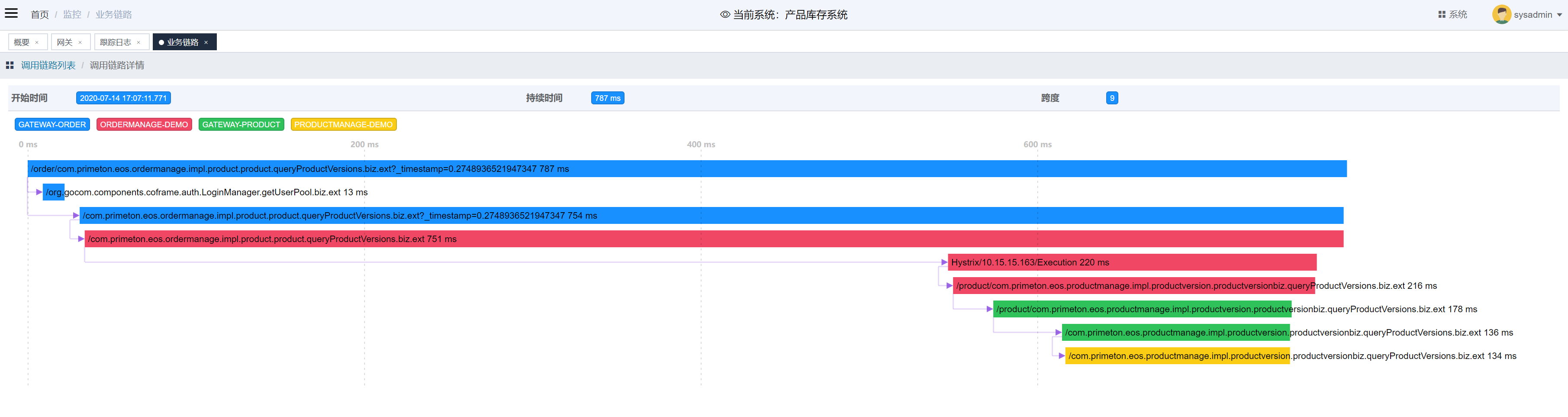This screenshot has height=417, width=1568.
Task: Switch to the 概要 tab
Action: coord(22,42)
